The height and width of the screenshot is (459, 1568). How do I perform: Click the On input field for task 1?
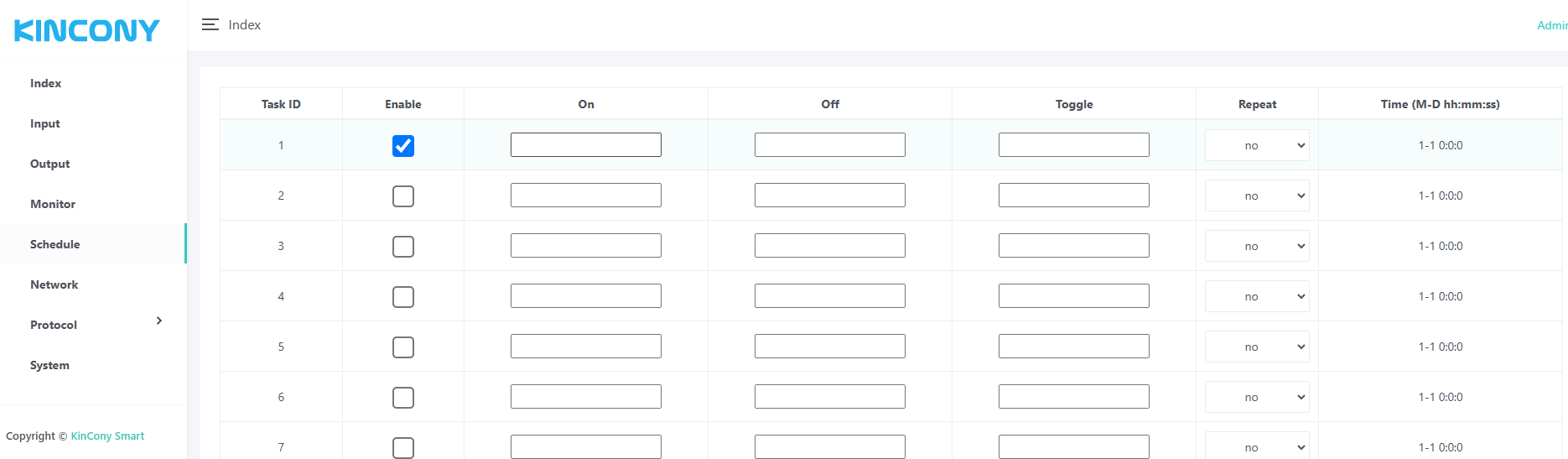(x=586, y=145)
